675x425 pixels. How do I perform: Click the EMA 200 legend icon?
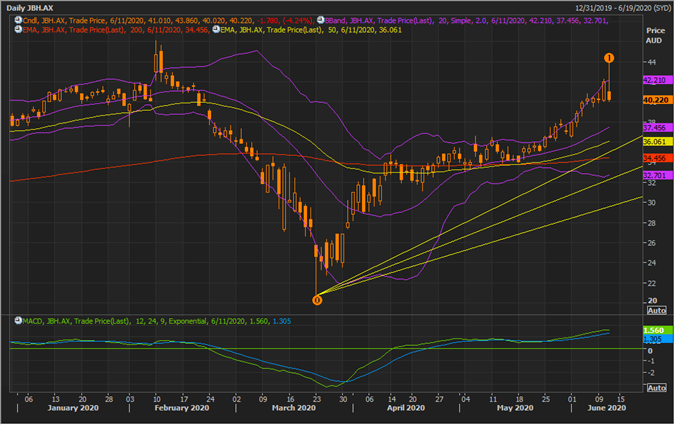click(x=18, y=30)
